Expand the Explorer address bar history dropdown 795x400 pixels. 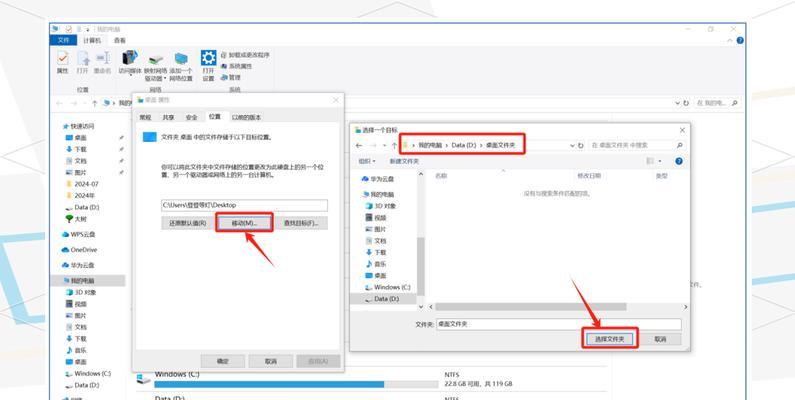point(677,103)
